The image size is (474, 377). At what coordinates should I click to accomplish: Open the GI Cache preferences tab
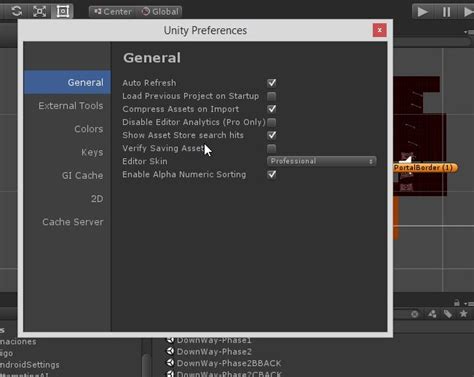(82, 175)
